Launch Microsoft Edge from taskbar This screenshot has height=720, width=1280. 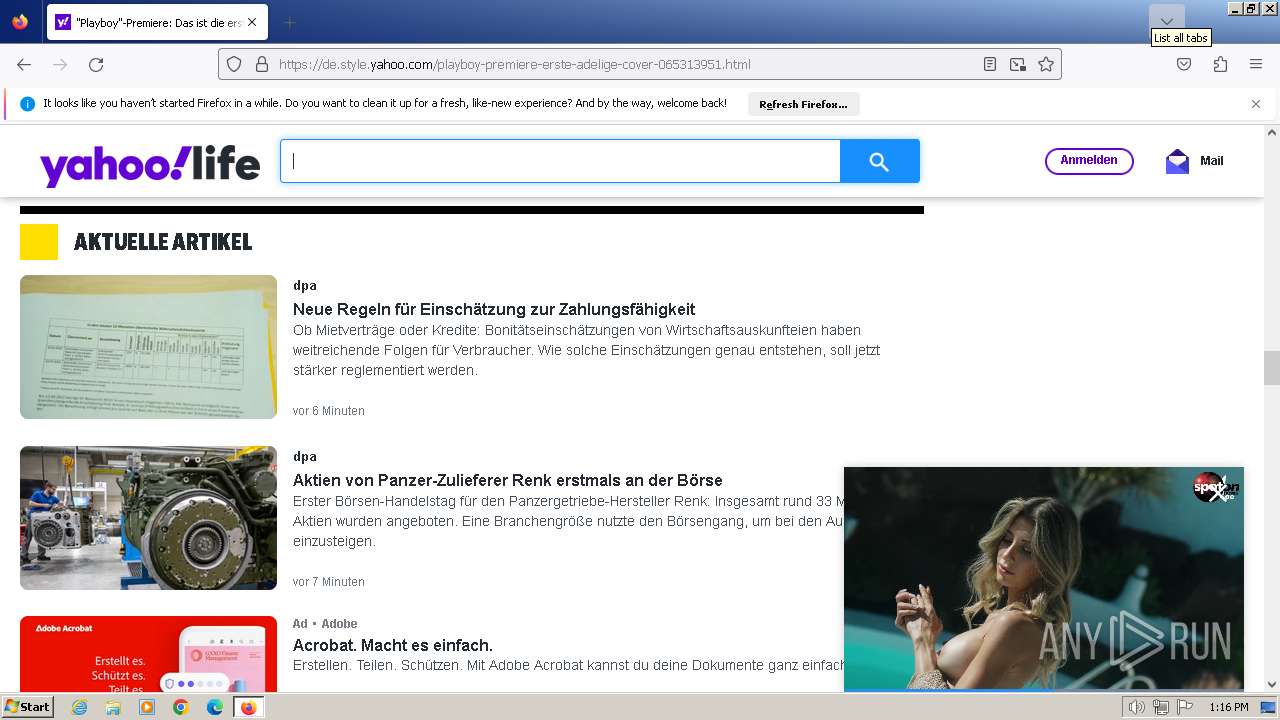[x=215, y=707]
